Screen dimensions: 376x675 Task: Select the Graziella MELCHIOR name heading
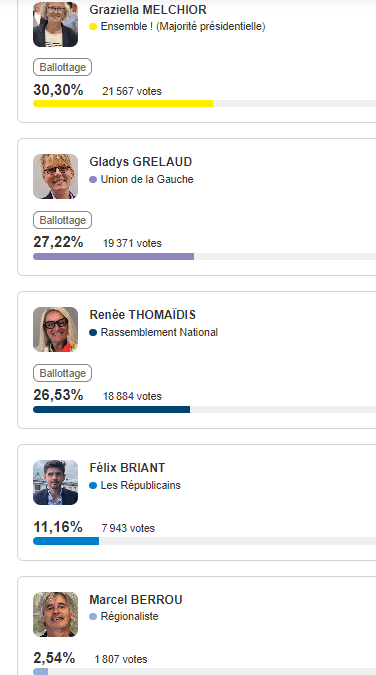[148, 9]
